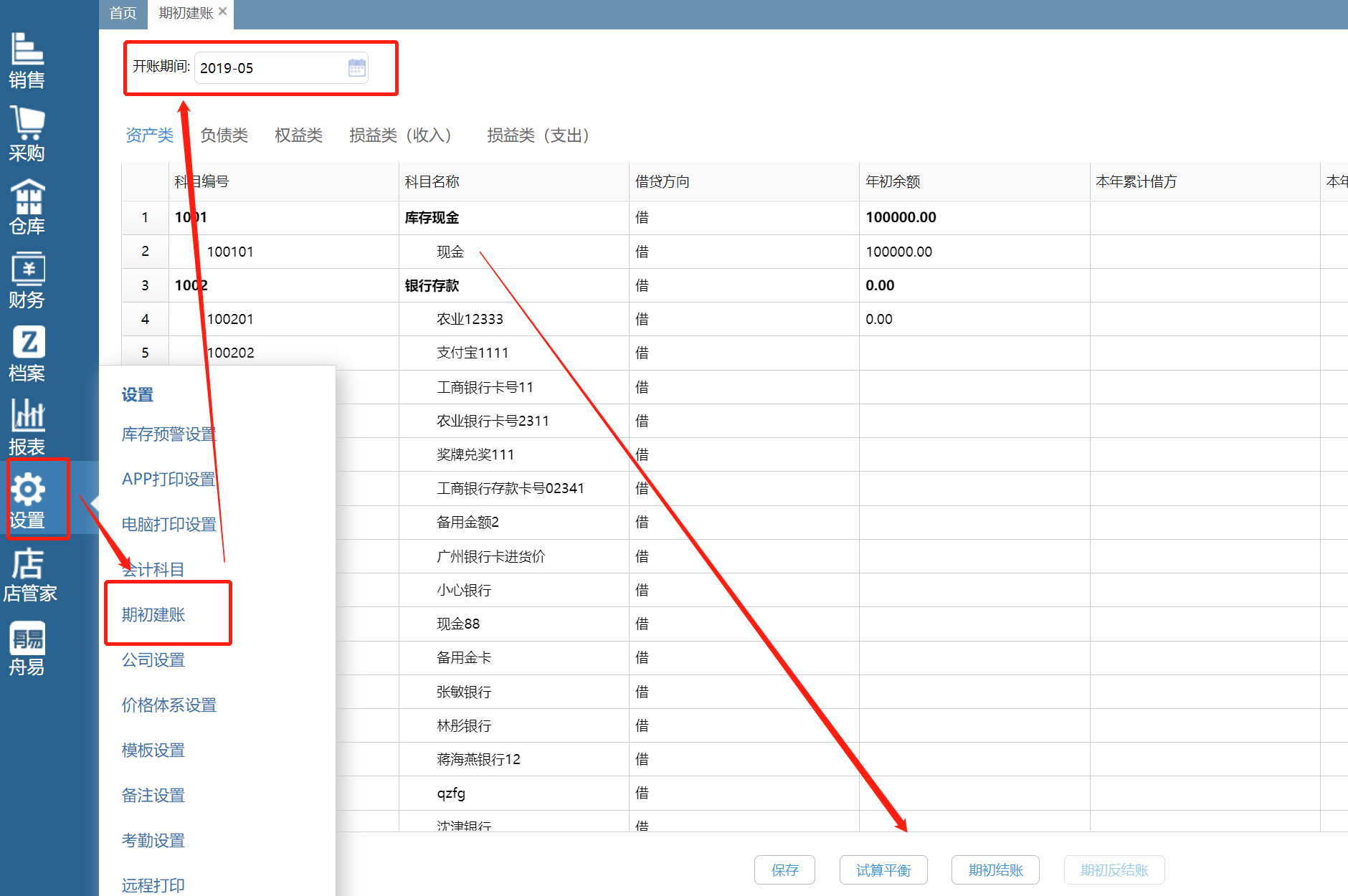This screenshot has width=1348, height=896.
Task: Click the 设置 heading in popup menu
Action: tap(137, 395)
